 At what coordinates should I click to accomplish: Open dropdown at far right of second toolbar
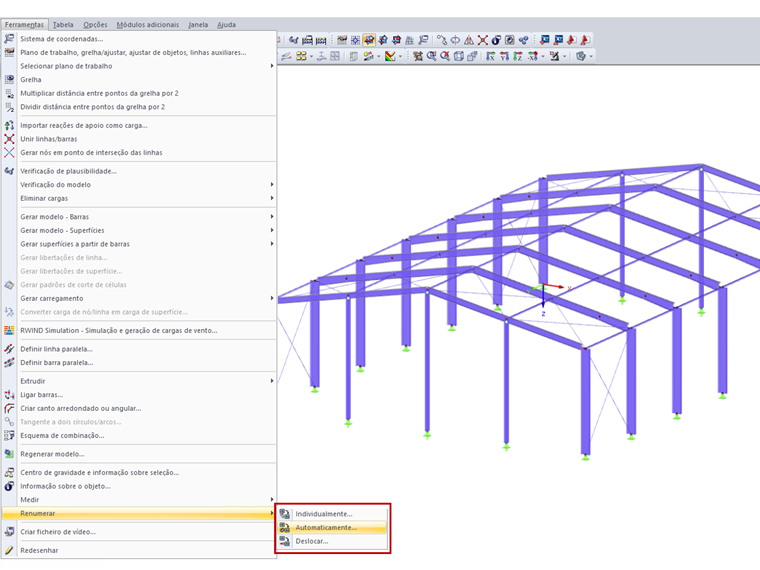[x=591, y=56]
